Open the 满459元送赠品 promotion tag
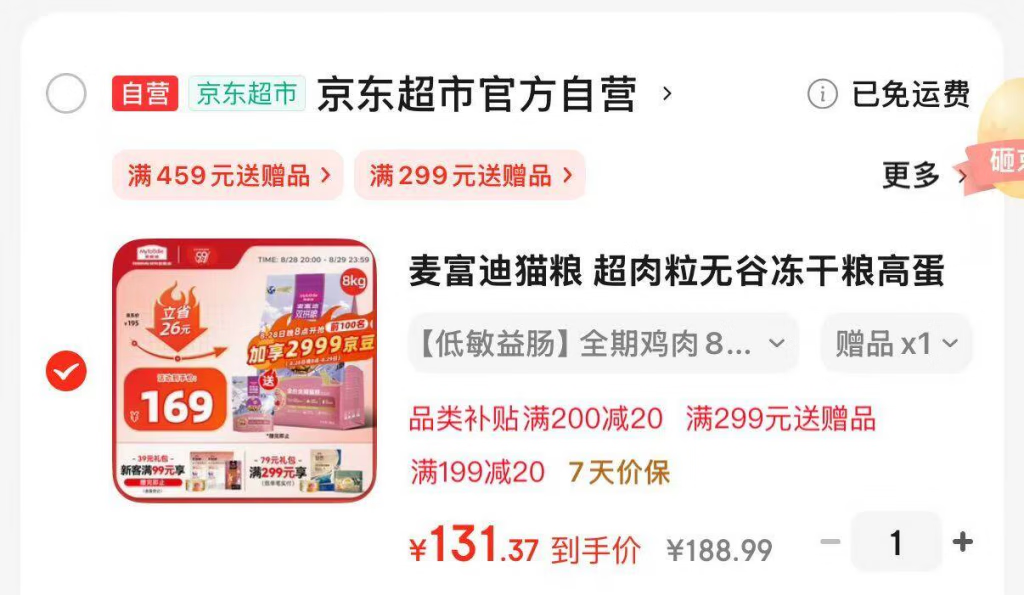Viewport: 1024px width, 595px height. click(228, 175)
